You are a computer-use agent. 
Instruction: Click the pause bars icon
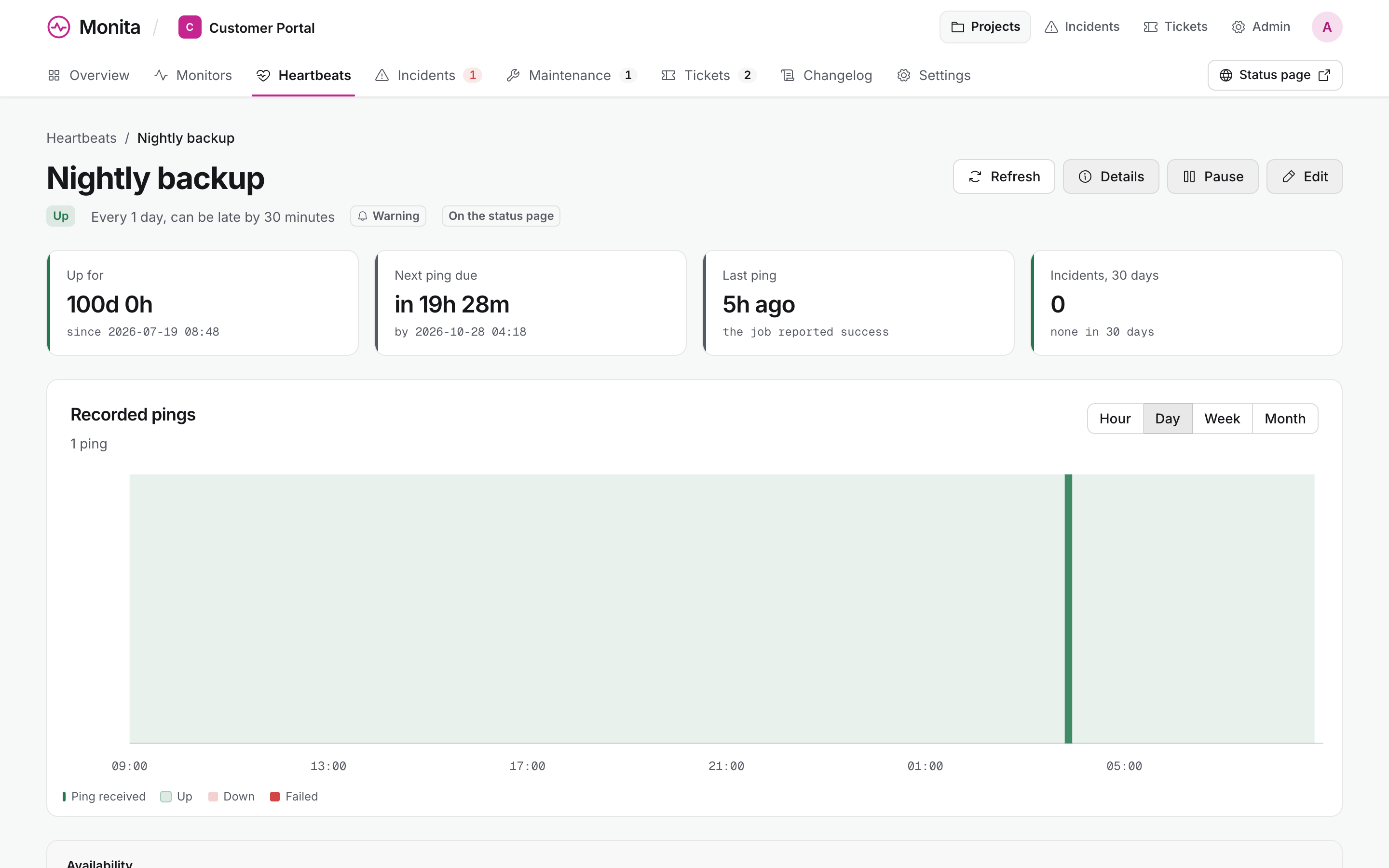coord(1189,177)
